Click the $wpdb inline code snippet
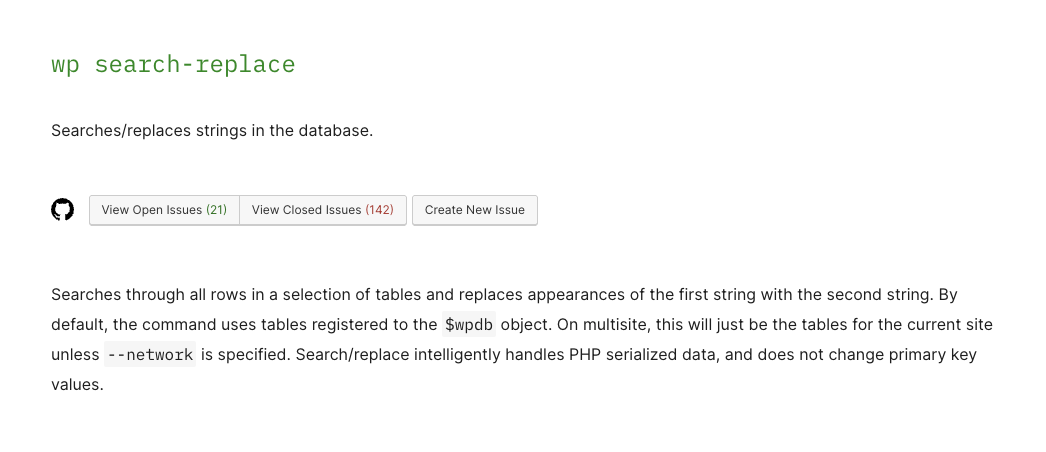The width and height of the screenshot is (1046, 452). click(x=467, y=325)
